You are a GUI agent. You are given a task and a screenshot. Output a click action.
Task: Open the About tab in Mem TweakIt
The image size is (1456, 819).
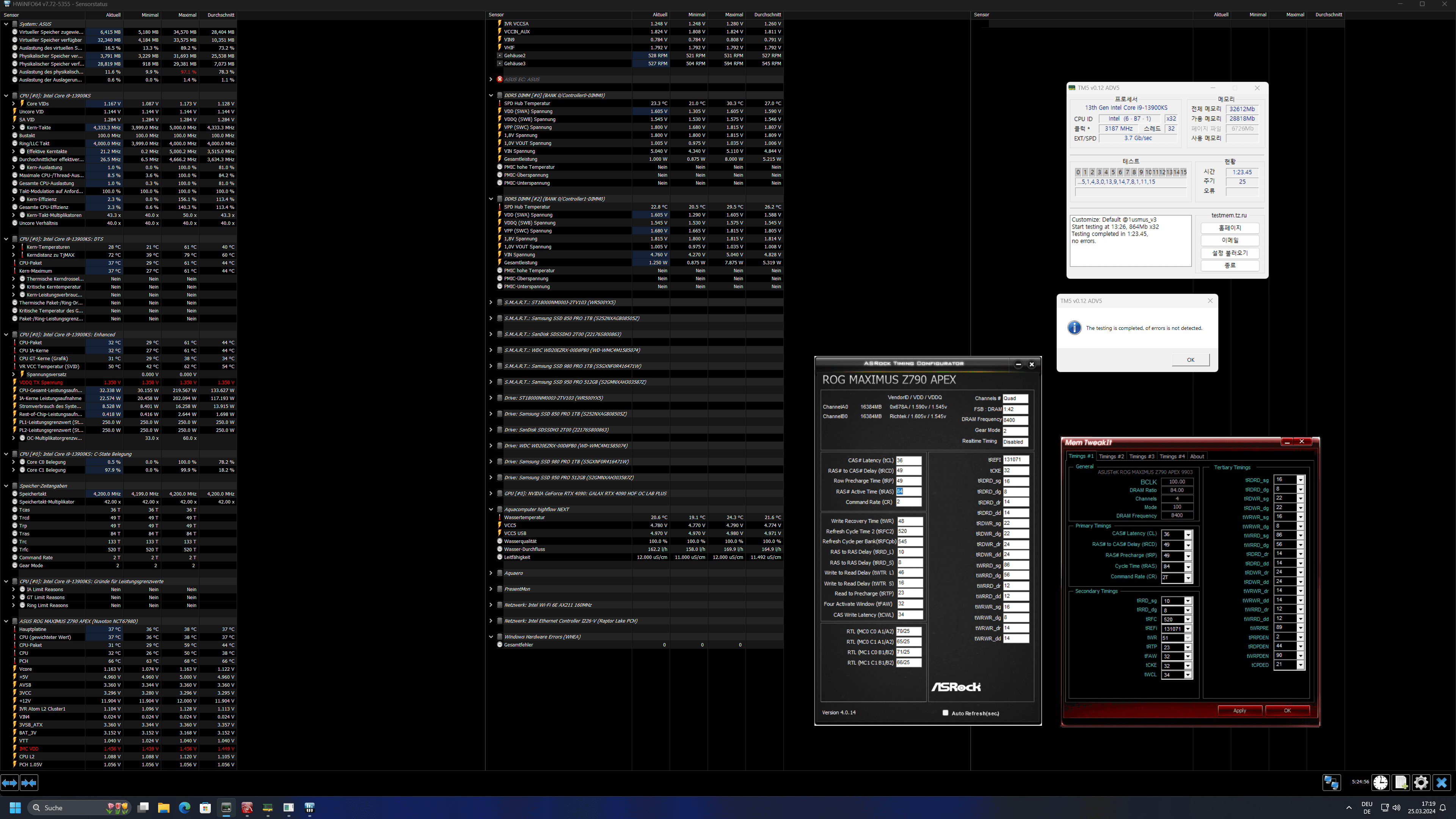pos(1197,456)
